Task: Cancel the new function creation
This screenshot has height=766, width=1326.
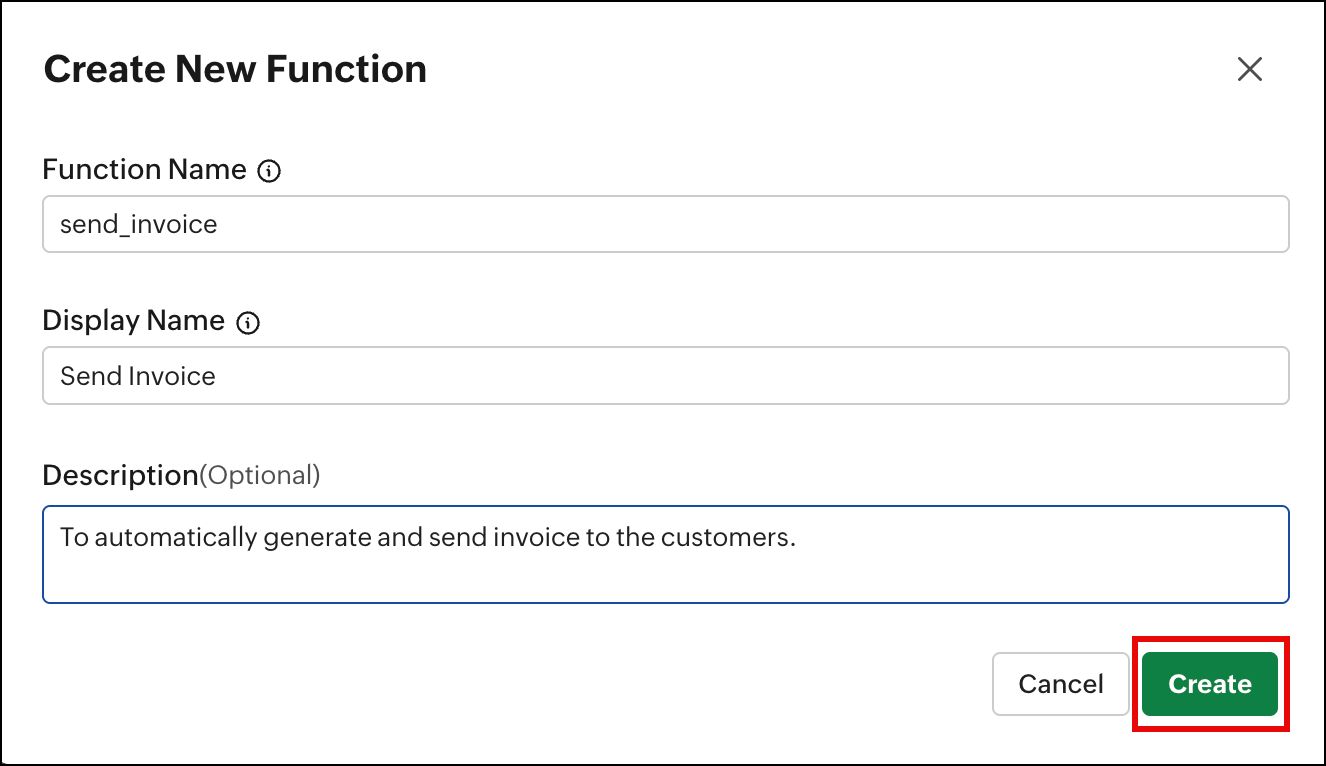Action: (1060, 684)
